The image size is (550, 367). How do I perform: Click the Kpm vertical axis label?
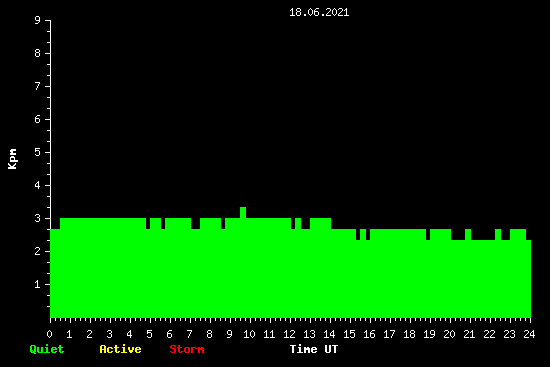pos(12,159)
